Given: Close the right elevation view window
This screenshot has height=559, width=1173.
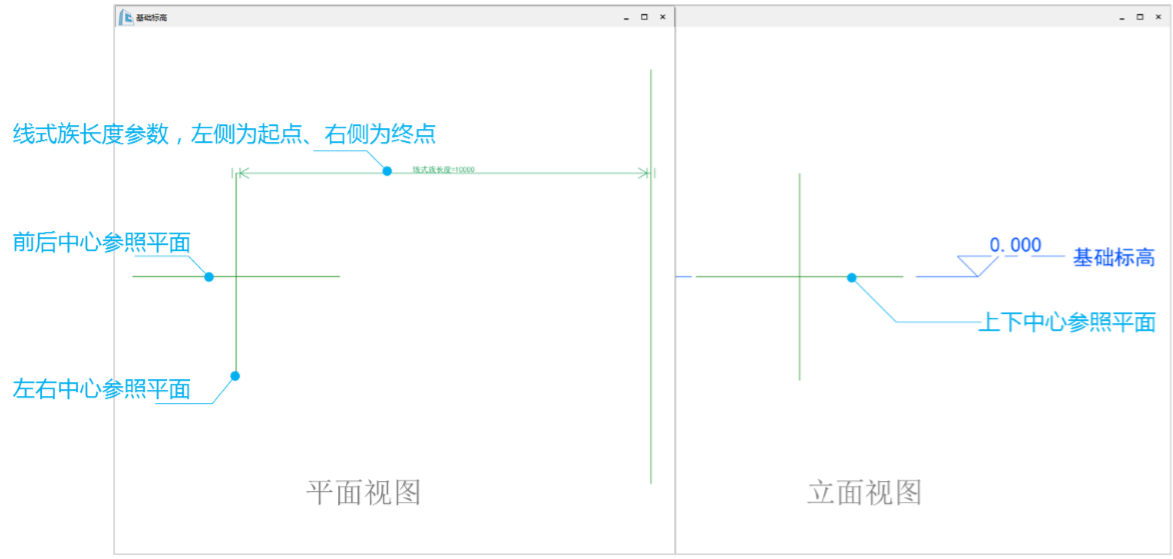Looking at the screenshot, I should [1158, 16].
